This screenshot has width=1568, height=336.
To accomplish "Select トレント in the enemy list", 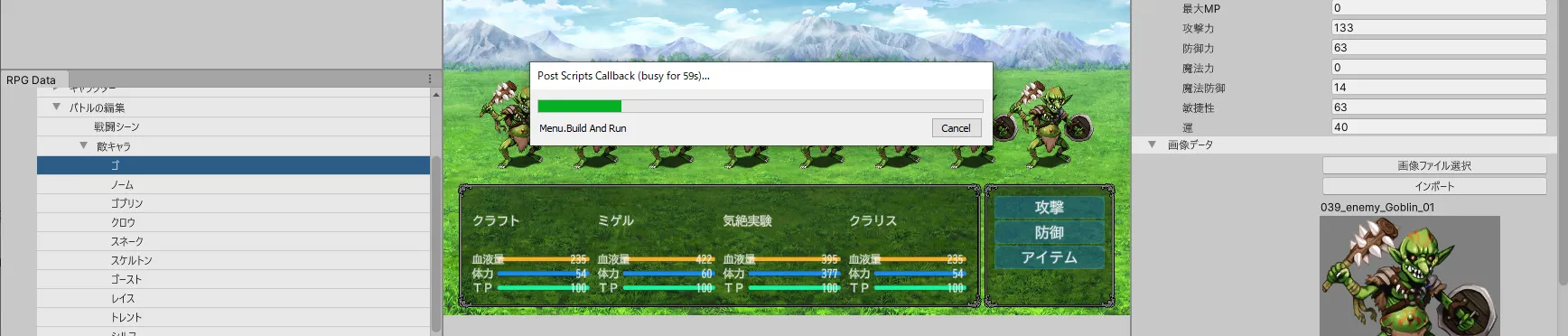I will (x=233, y=317).
